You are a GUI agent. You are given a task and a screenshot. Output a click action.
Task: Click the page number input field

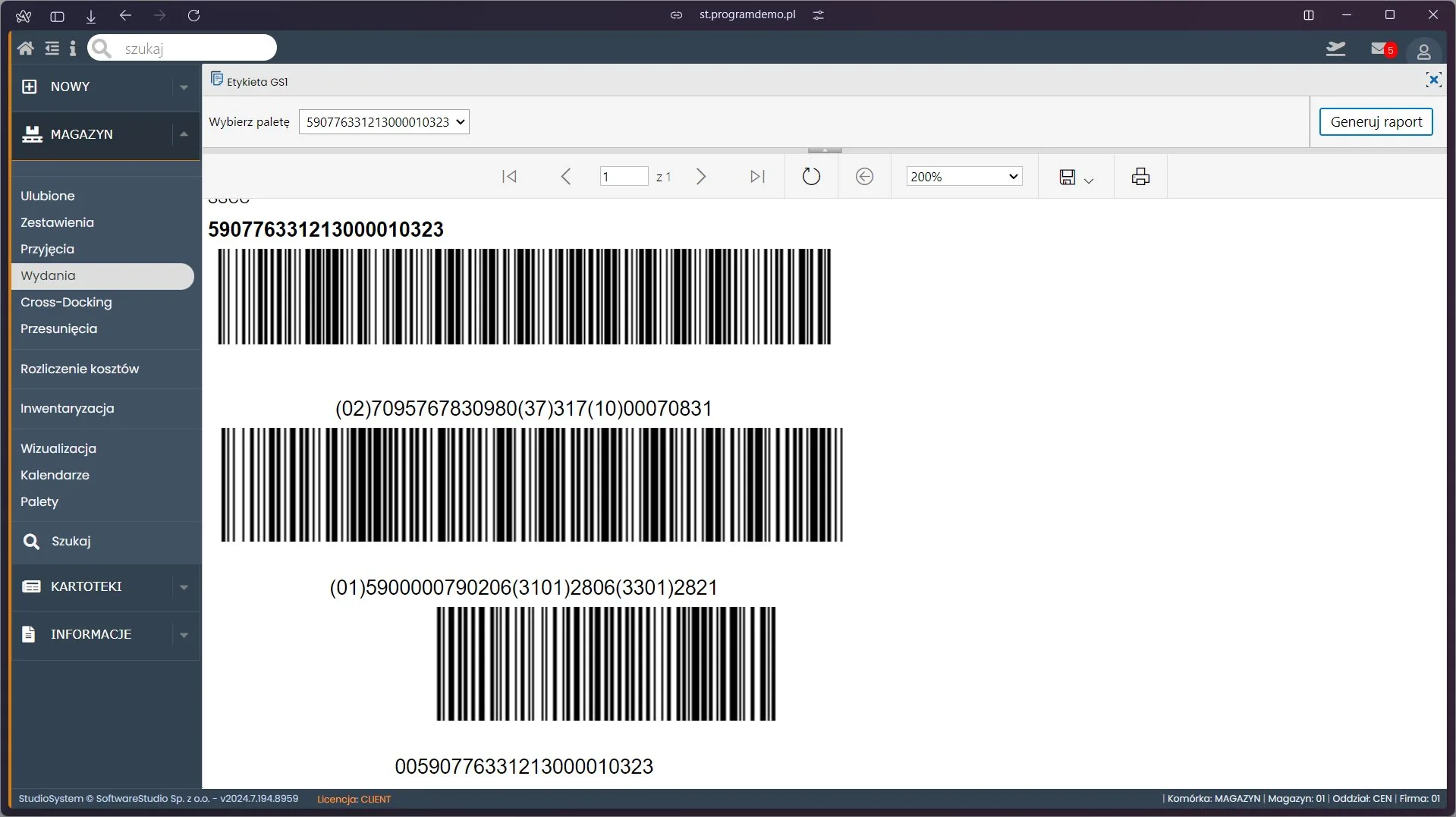pyautogui.click(x=624, y=177)
